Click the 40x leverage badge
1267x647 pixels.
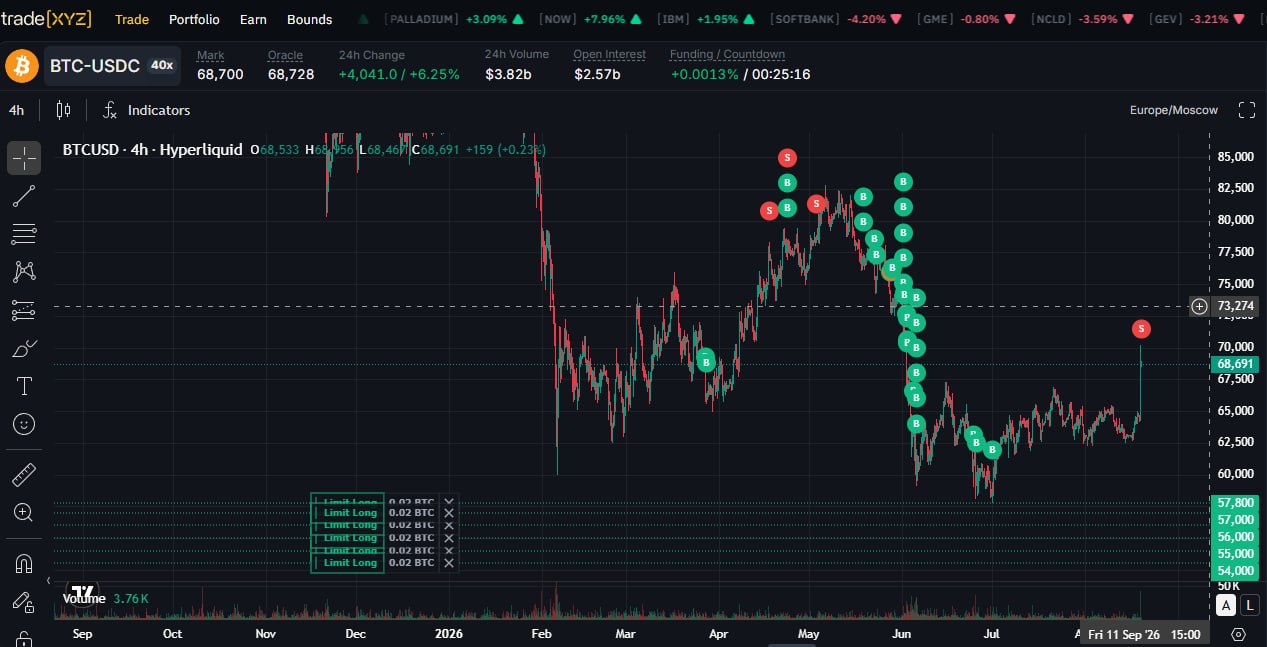(161, 65)
